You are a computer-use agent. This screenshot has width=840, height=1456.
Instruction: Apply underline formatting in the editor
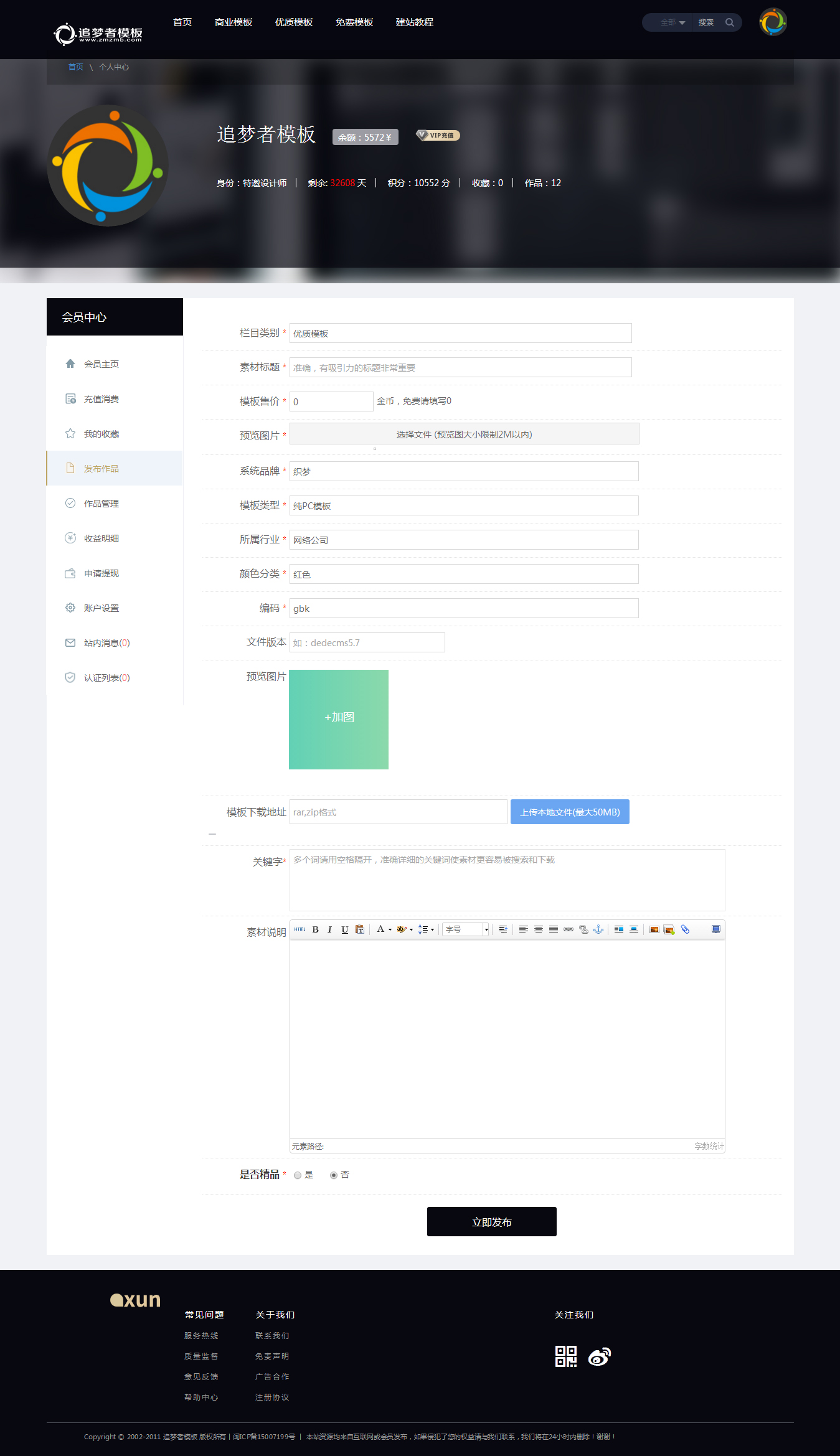pos(344,929)
